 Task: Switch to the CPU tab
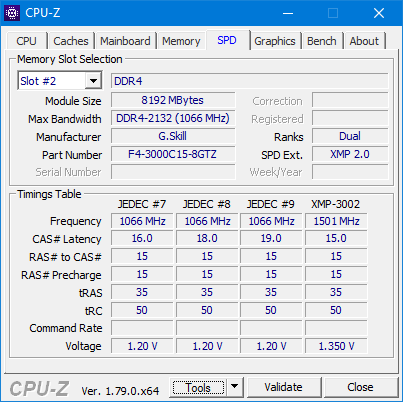tap(26, 41)
